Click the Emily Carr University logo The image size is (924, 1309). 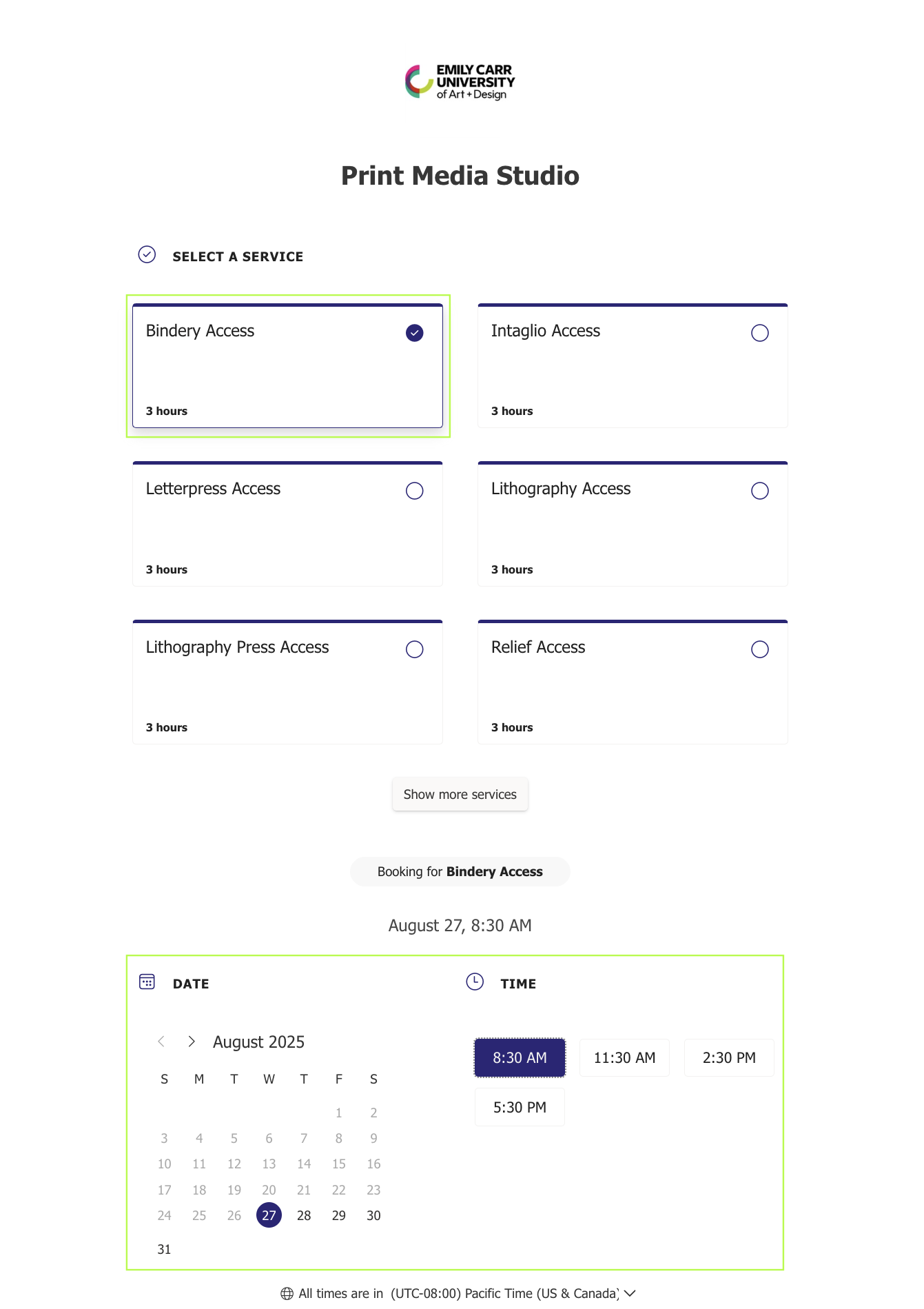point(460,82)
